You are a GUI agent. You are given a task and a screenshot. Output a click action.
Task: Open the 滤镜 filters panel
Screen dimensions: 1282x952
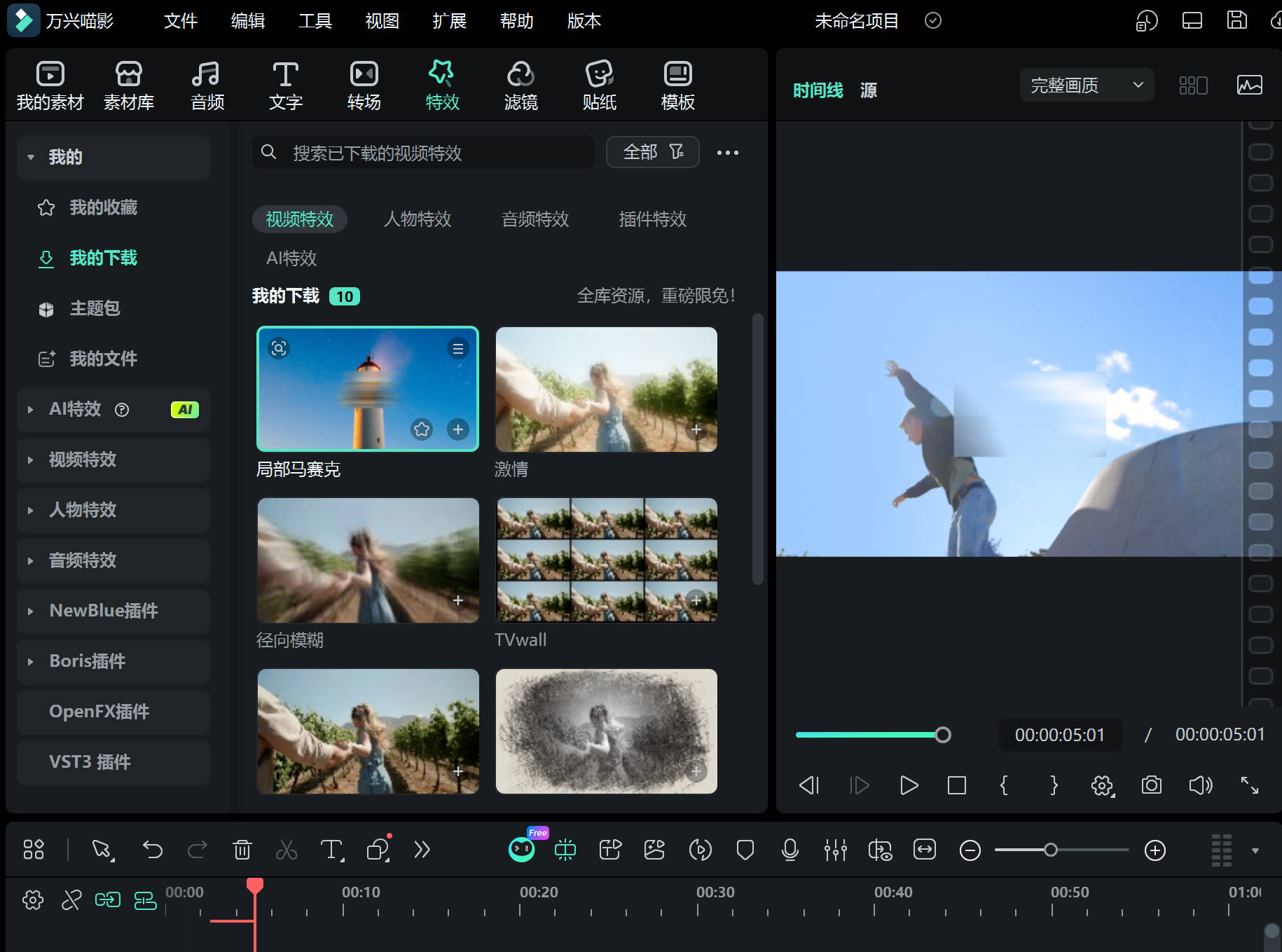coord(521,85)
